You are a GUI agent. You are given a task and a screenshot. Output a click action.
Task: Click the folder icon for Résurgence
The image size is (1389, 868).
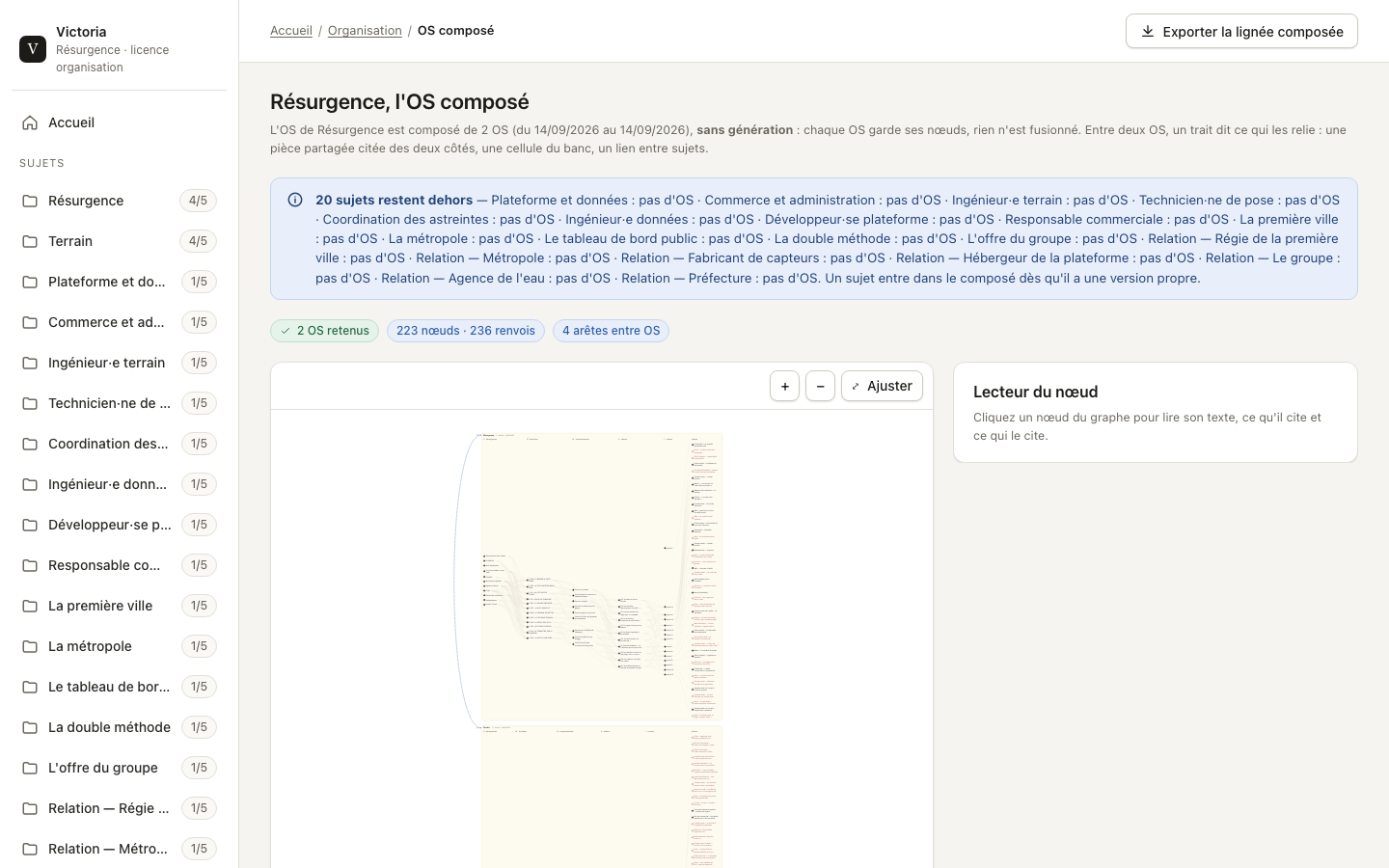[x=30, y=201]
